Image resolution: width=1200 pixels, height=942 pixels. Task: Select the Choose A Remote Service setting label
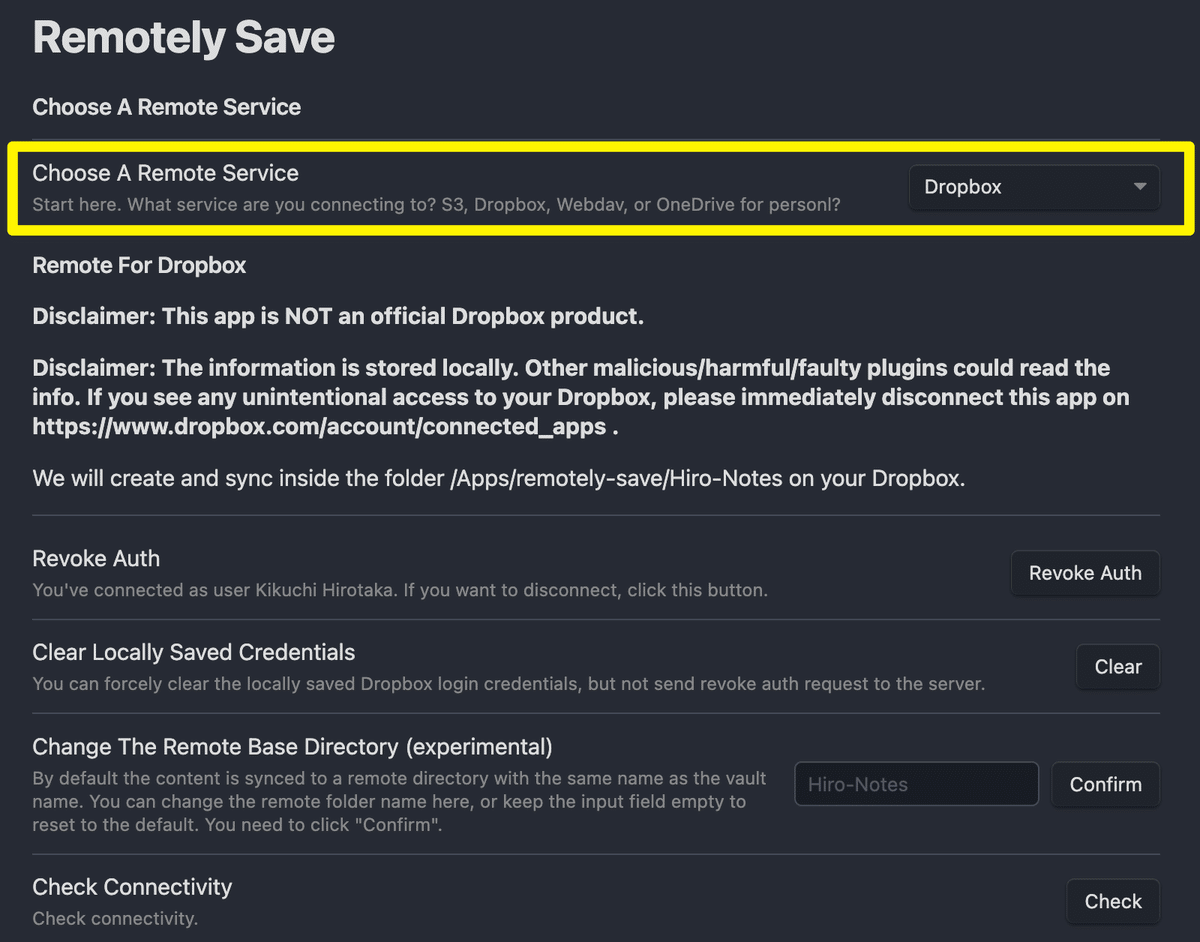pos(165,173)
